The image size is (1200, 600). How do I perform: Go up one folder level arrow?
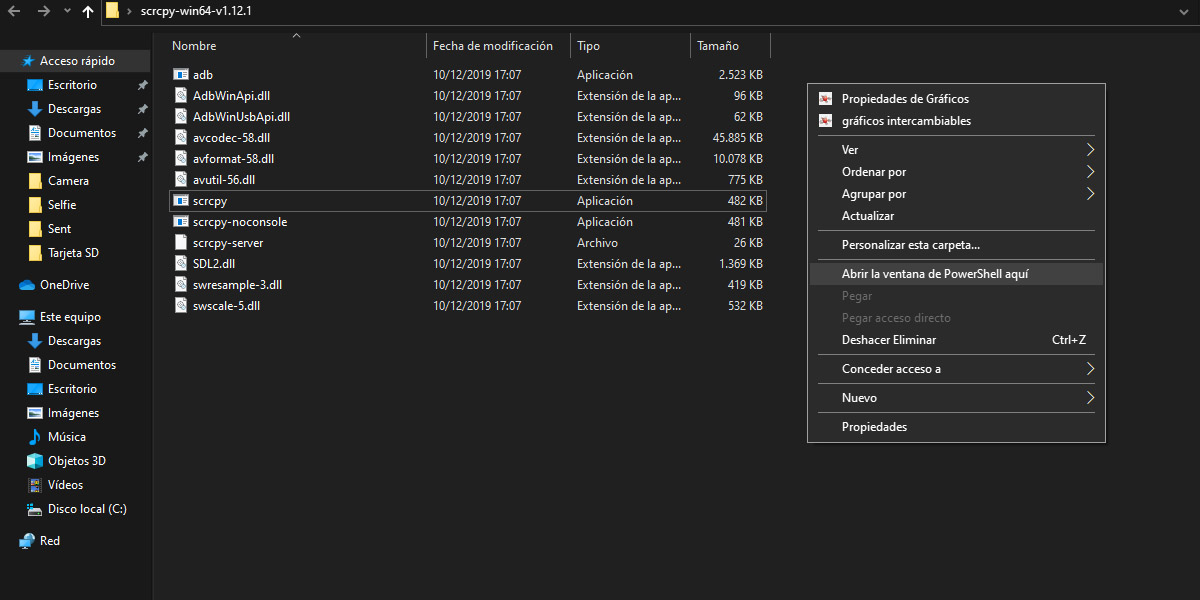coord(88,12)
